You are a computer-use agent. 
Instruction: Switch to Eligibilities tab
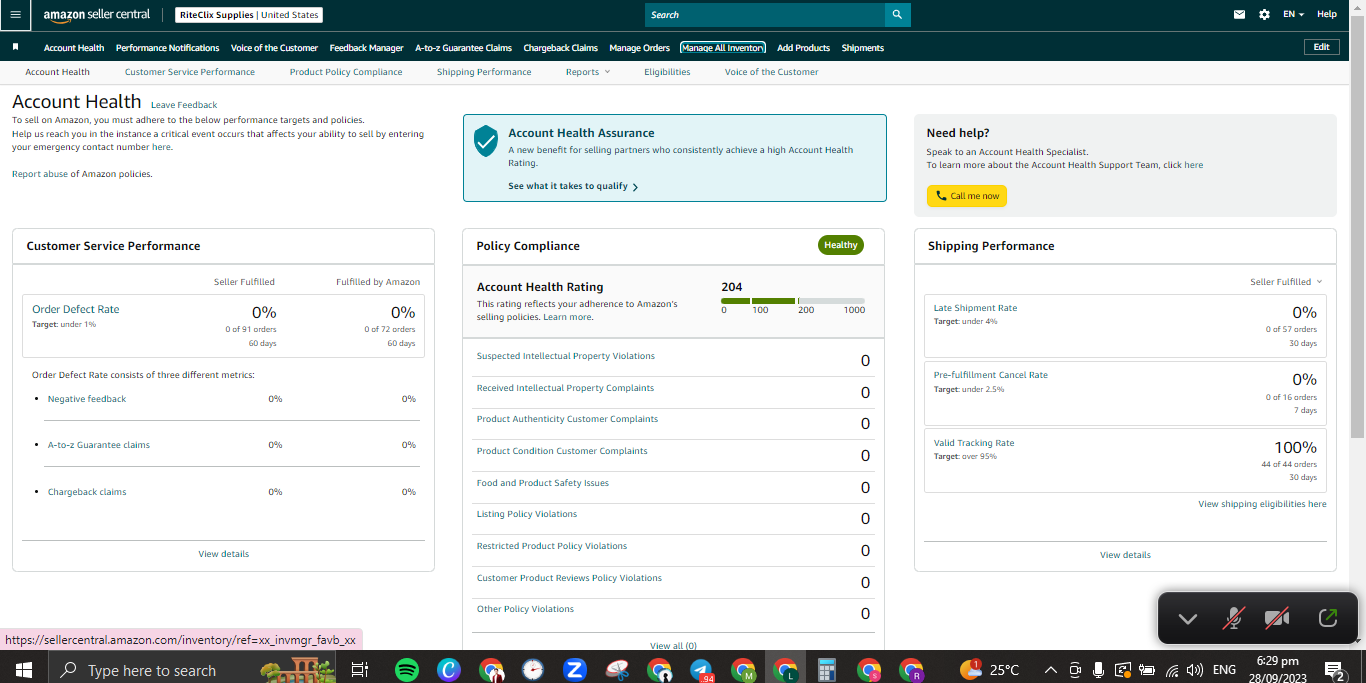coord(667,72)
